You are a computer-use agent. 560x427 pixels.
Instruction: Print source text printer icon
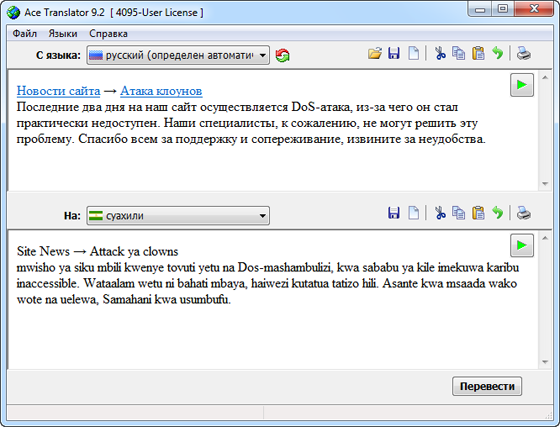click(x=524, y=54)
